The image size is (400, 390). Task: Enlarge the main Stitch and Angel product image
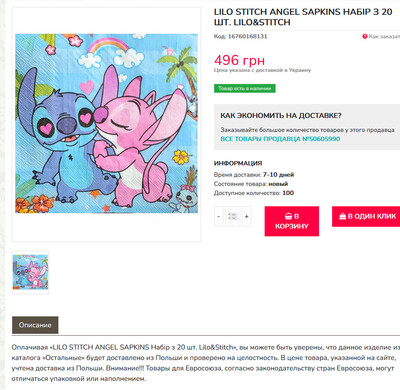pos(106,123)
